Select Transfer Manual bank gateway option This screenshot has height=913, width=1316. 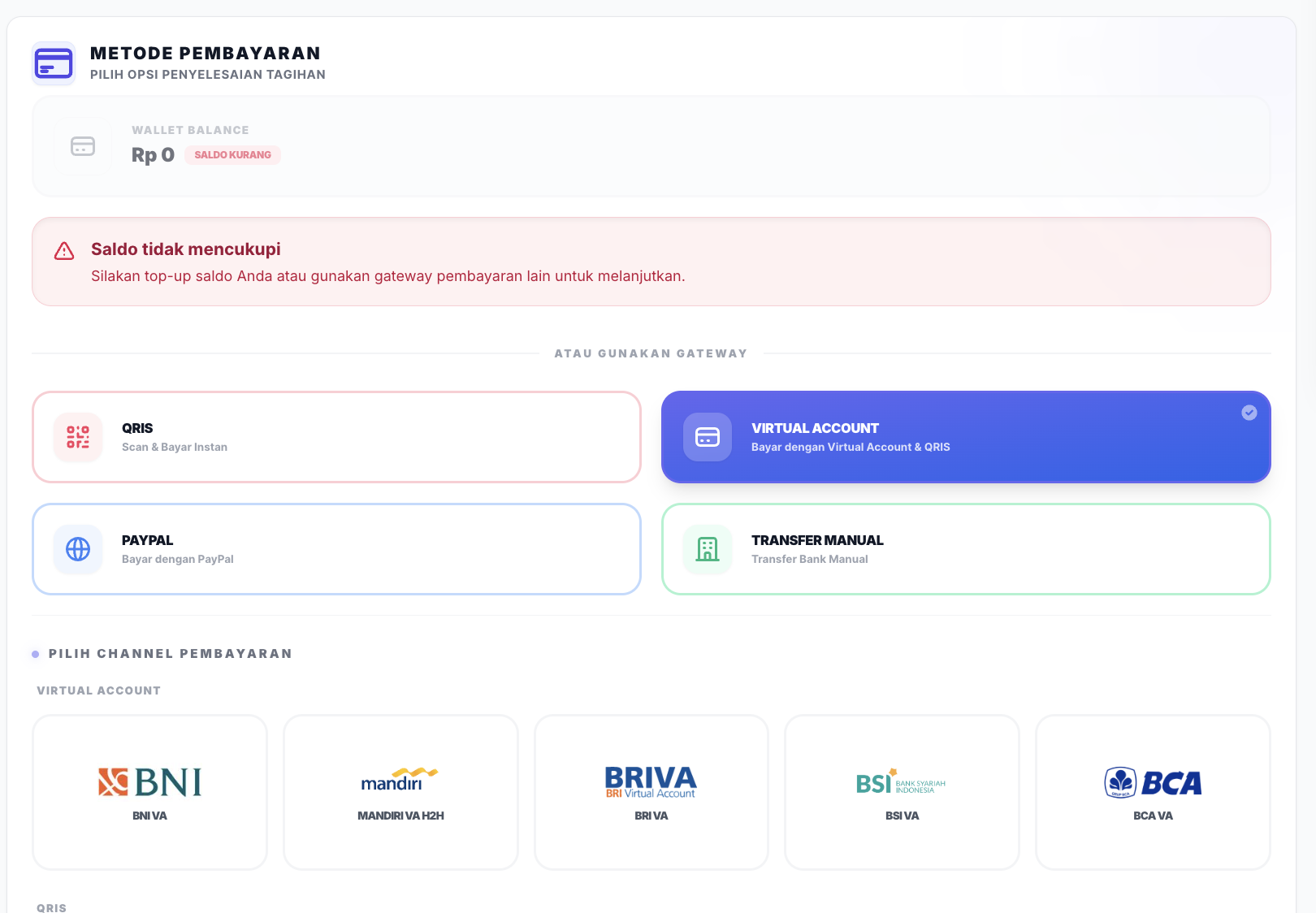coord(966,549)
